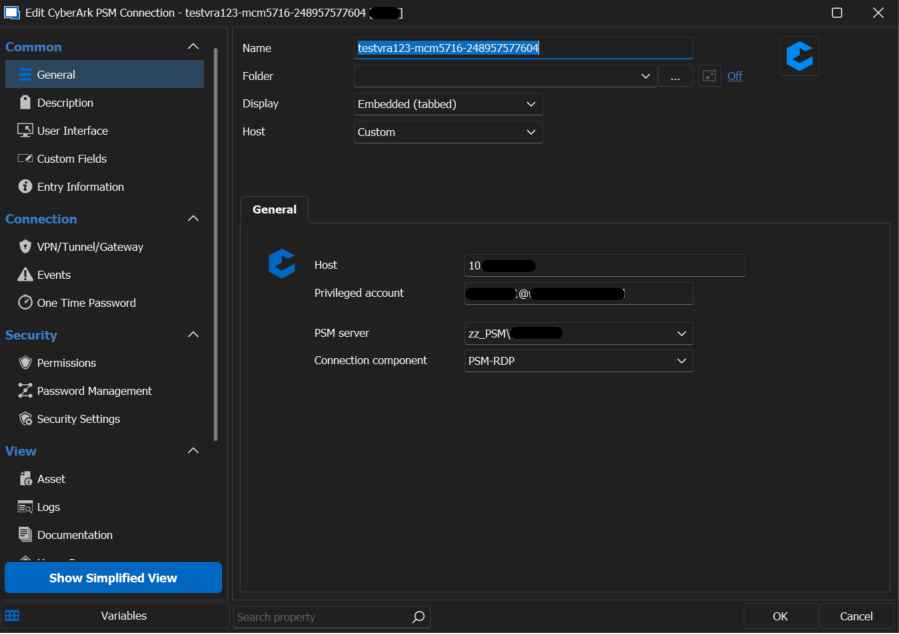
Task: Click the General list icon in sidebar
Action: (x=25, y=75)
